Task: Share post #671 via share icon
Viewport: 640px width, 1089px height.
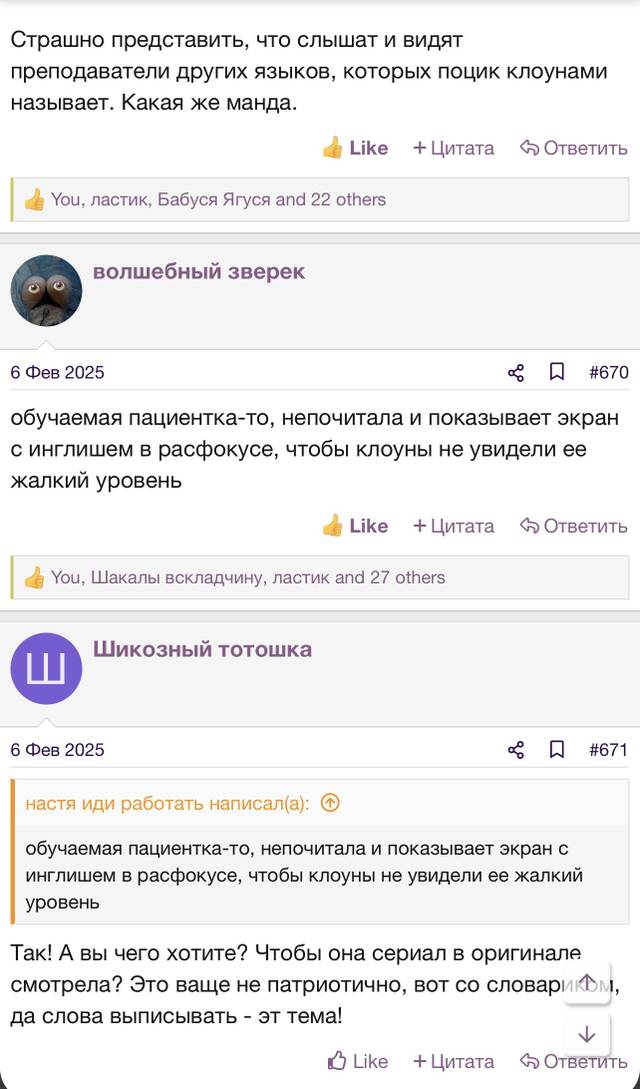Action: coord(516,750)
